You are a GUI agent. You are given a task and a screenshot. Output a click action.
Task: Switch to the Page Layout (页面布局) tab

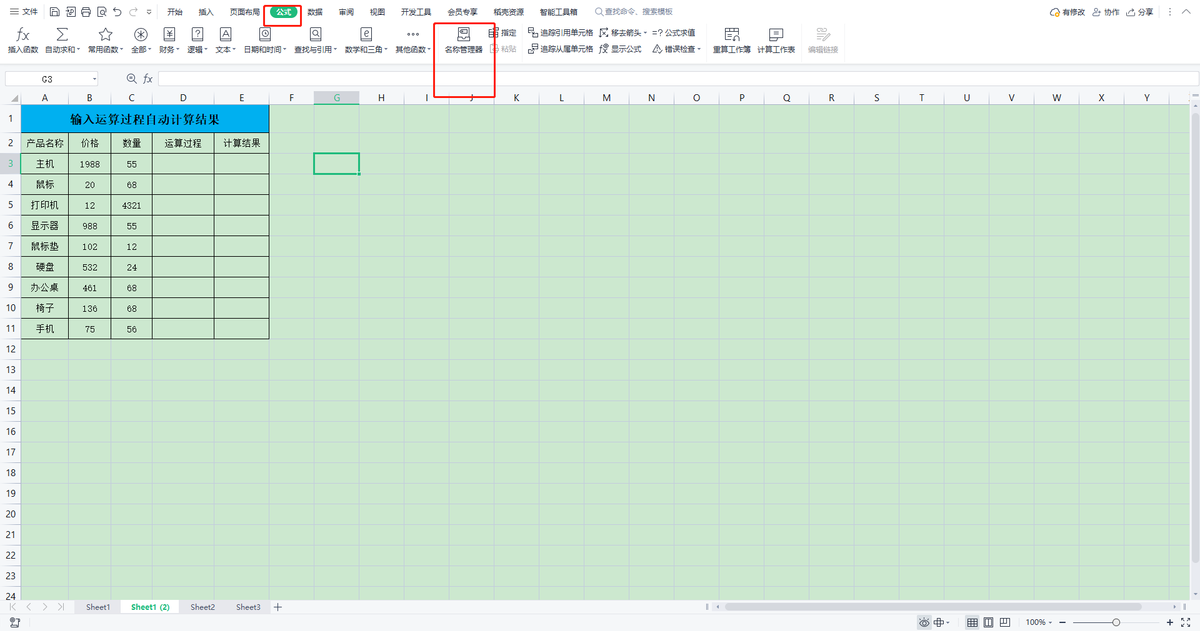click(x=244, y=12)
